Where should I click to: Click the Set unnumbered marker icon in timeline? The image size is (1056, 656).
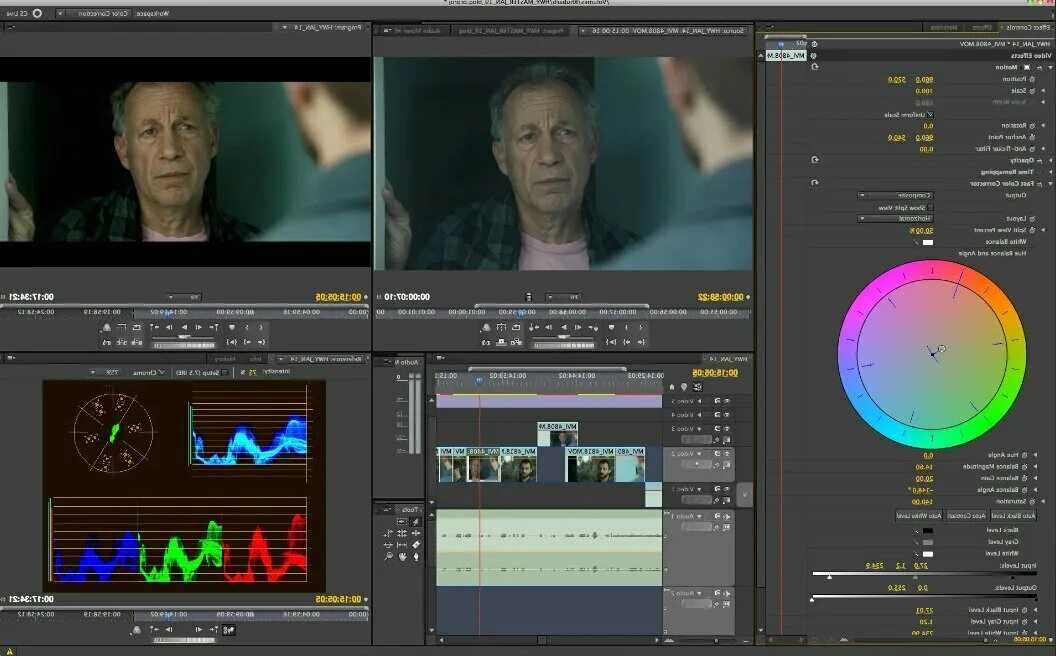672,387
